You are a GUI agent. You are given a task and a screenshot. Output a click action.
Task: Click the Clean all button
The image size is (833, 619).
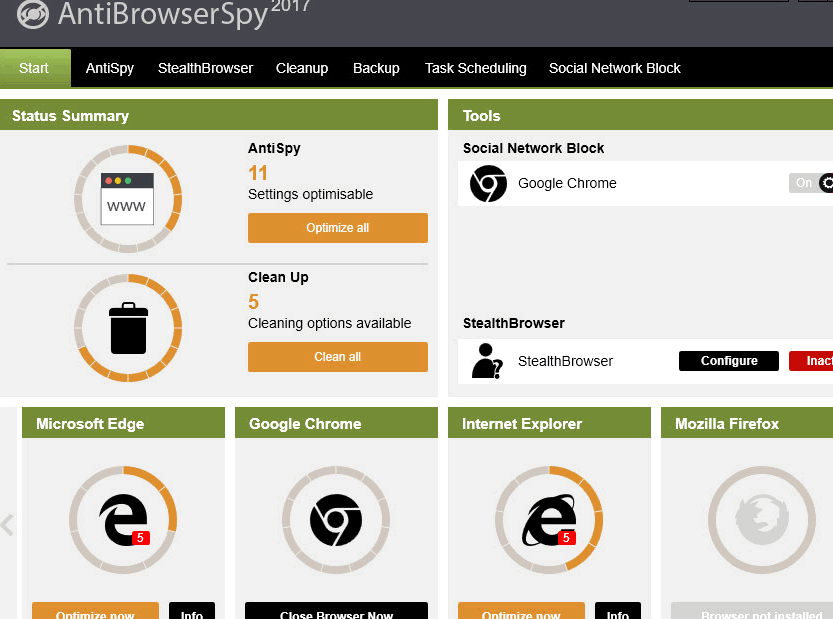pos(338,357)
